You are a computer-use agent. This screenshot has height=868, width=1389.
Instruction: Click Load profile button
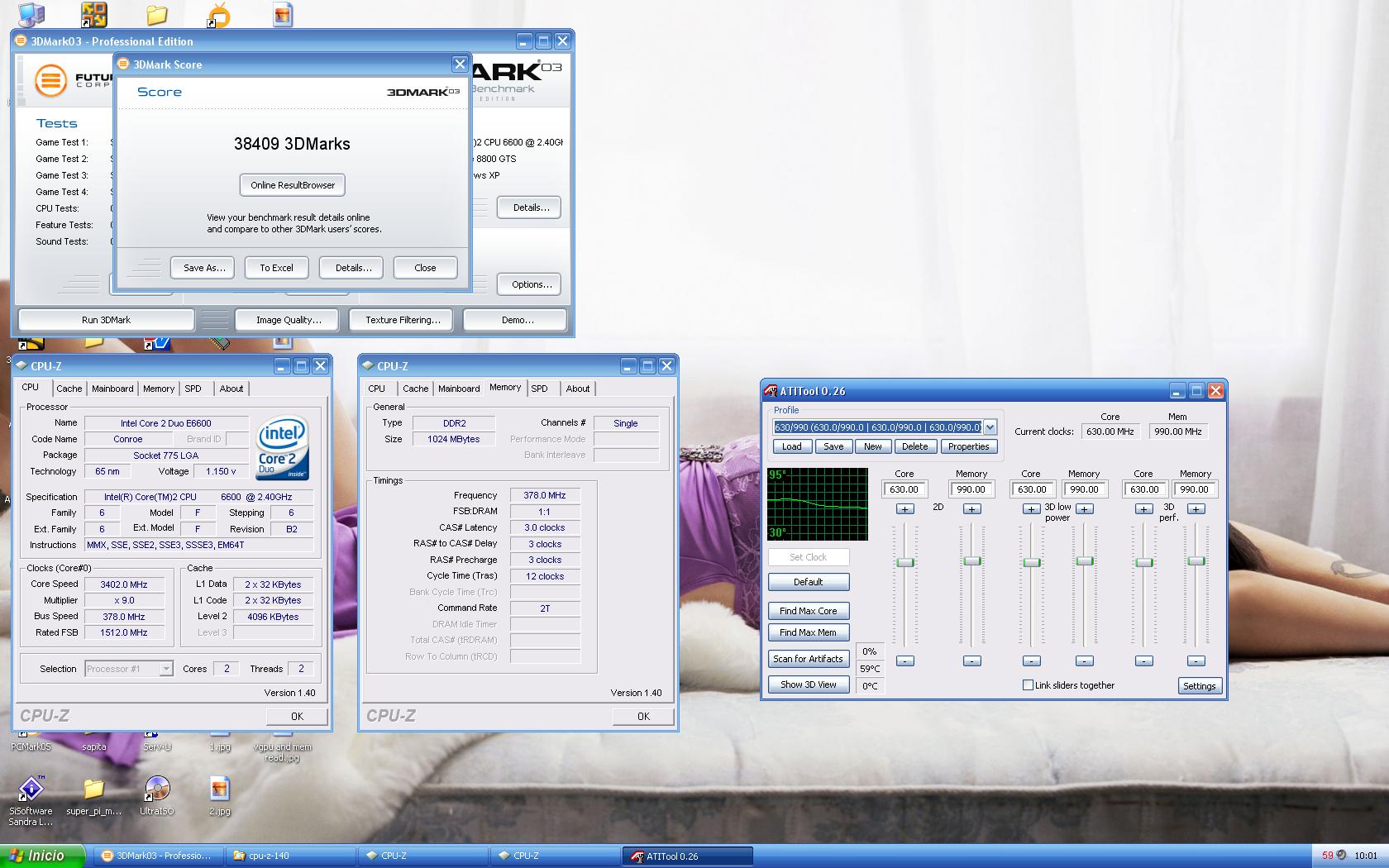pyautogui.click(x=792, y=446)
